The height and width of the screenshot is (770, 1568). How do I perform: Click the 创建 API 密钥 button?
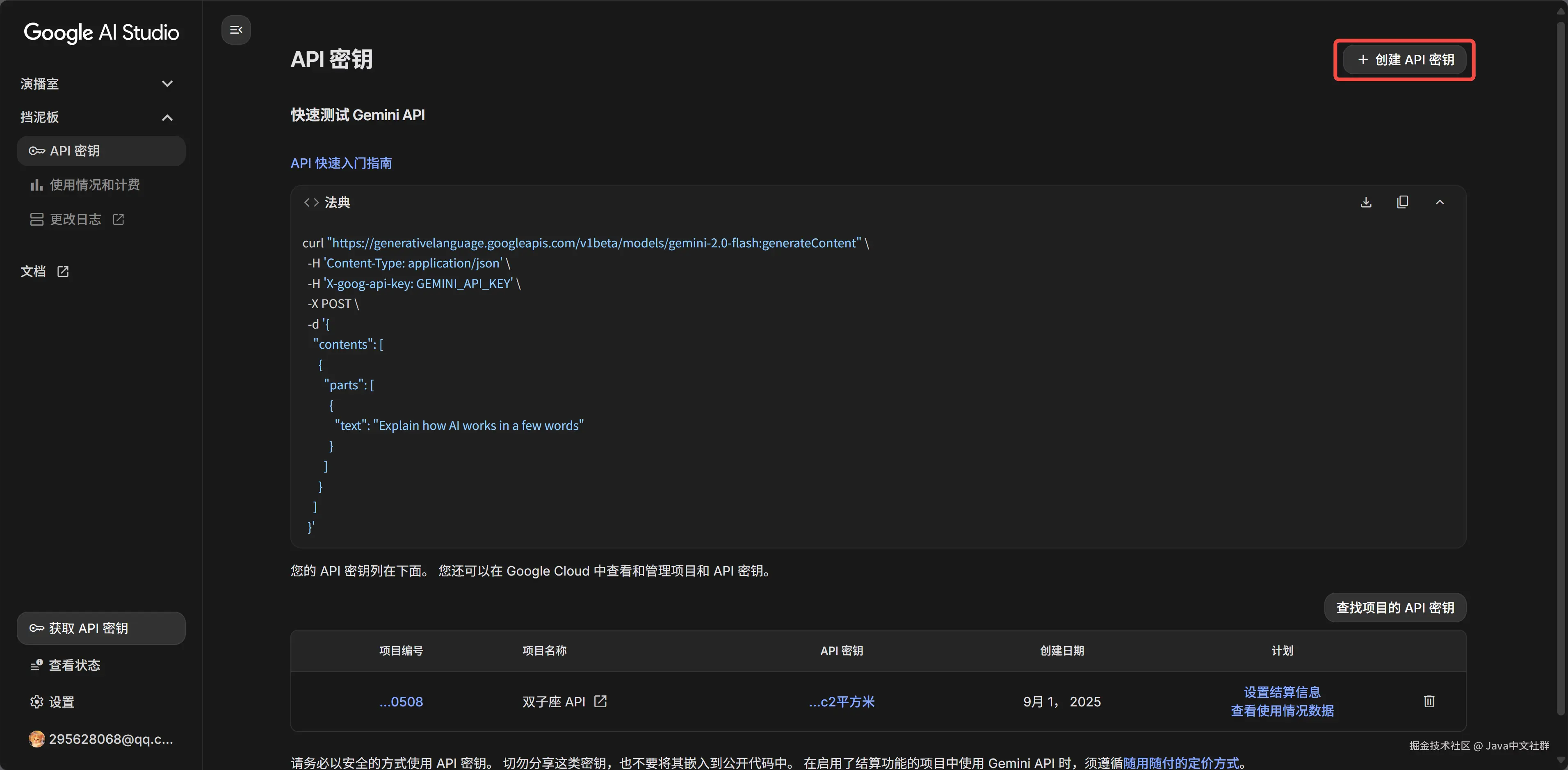[x=1405, y=59]
